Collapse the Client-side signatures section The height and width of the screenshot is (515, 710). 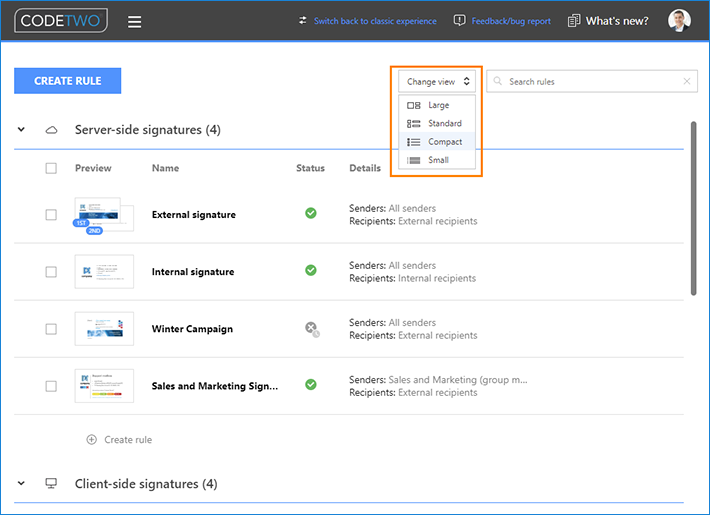point(21,484)
